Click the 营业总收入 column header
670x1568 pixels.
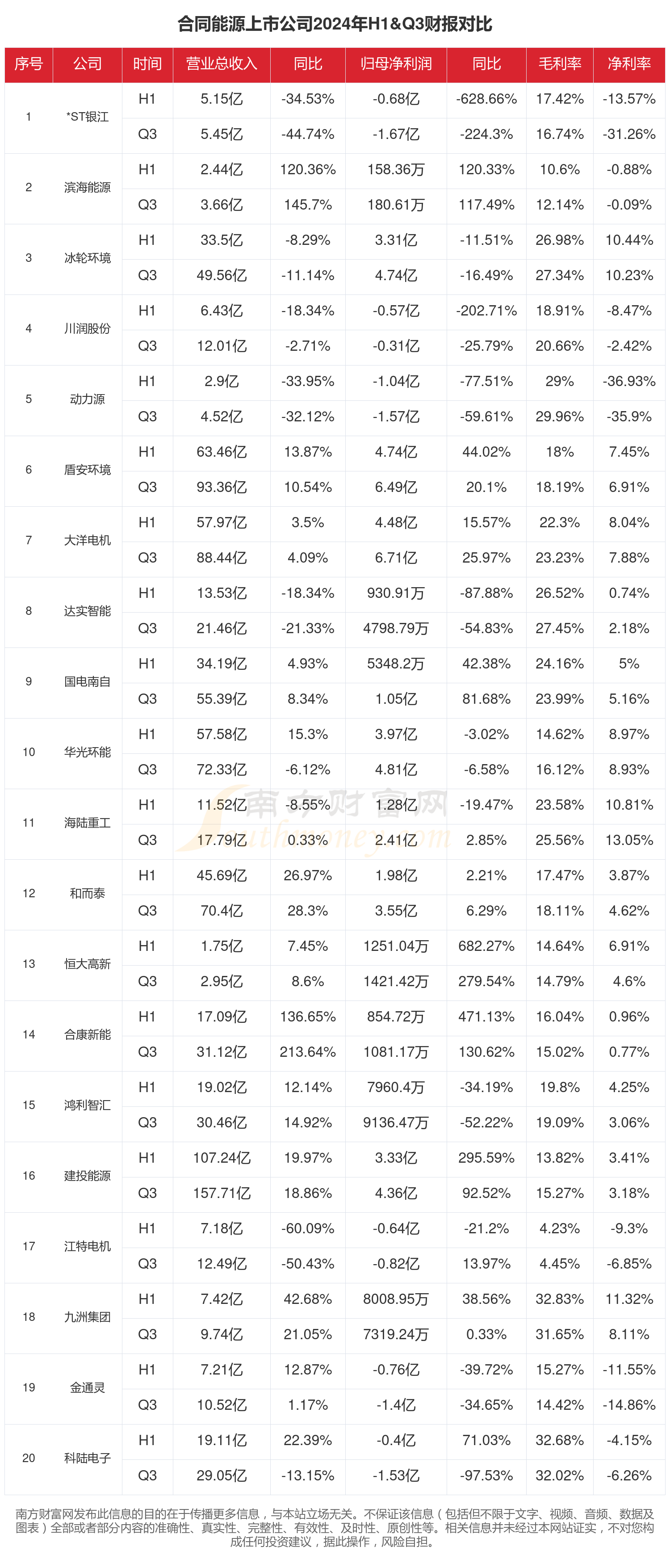(x=222, y=64)
